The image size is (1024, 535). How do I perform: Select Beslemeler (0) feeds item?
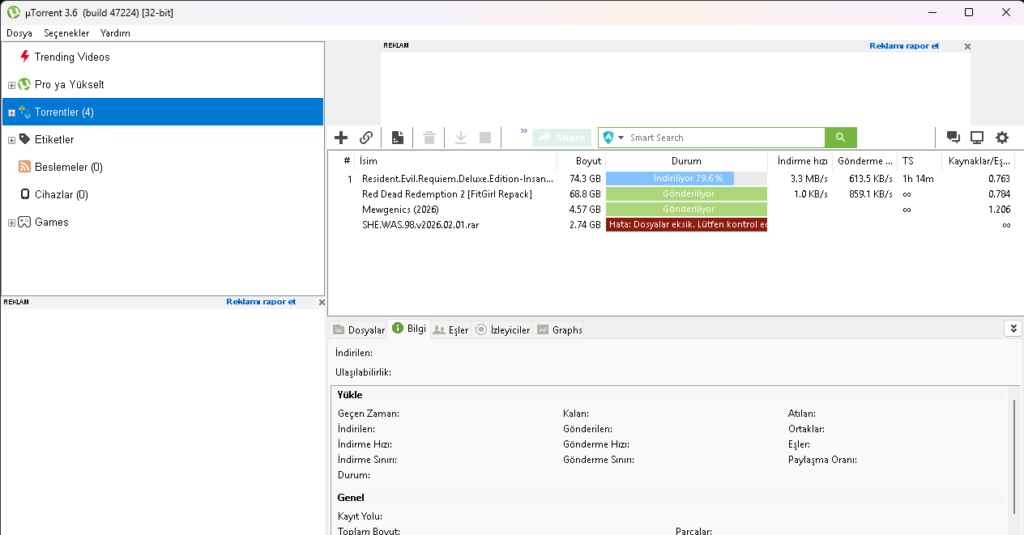pos(69,167)
